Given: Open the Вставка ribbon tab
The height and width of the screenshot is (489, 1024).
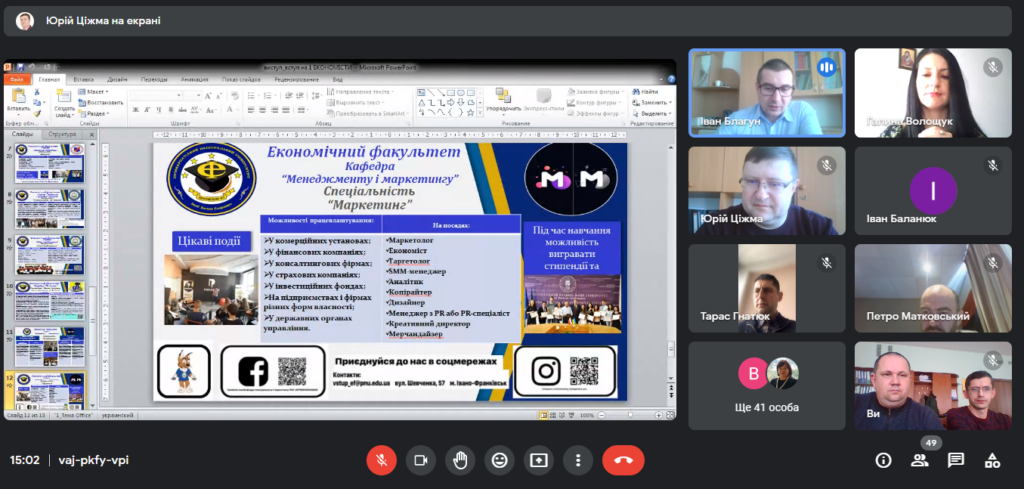Looking at the screenshot, I should [84, 79].
